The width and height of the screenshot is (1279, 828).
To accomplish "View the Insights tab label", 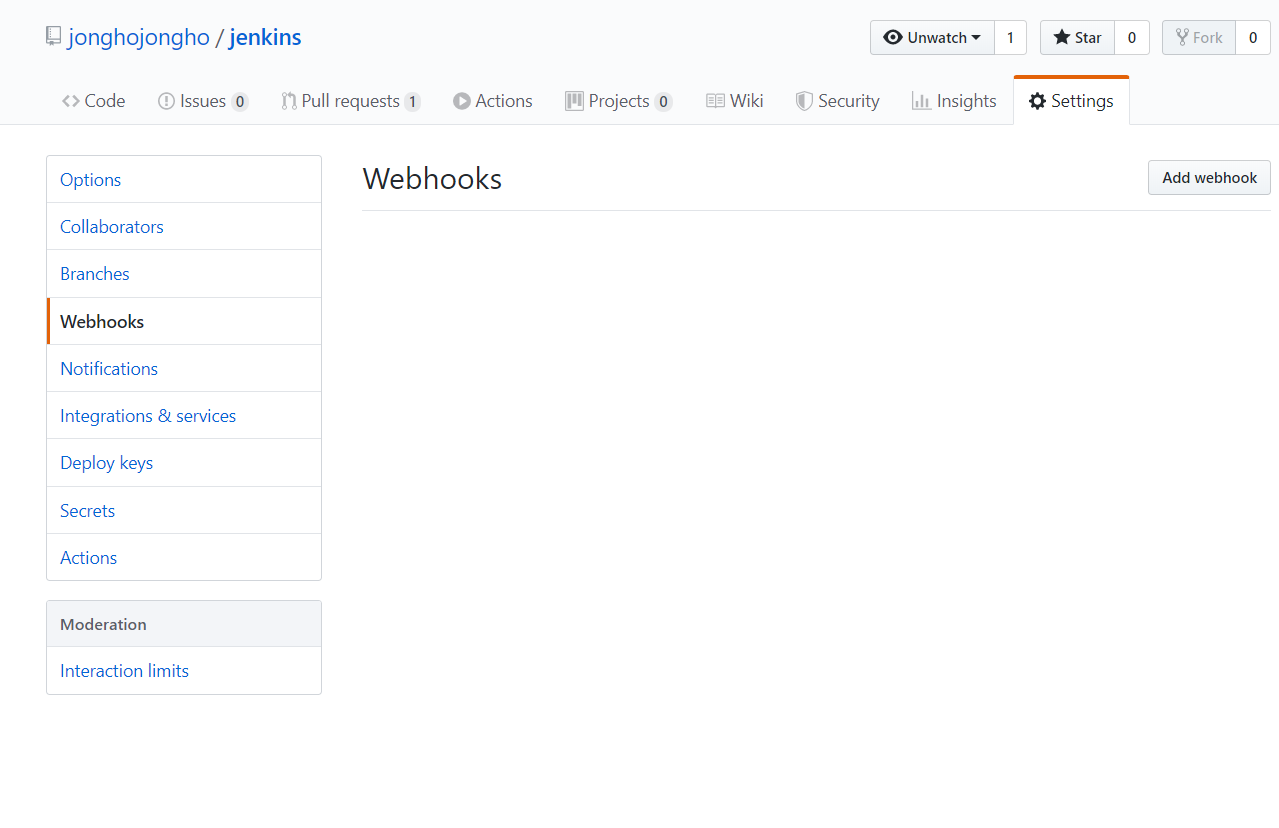I will pos(967,101).
